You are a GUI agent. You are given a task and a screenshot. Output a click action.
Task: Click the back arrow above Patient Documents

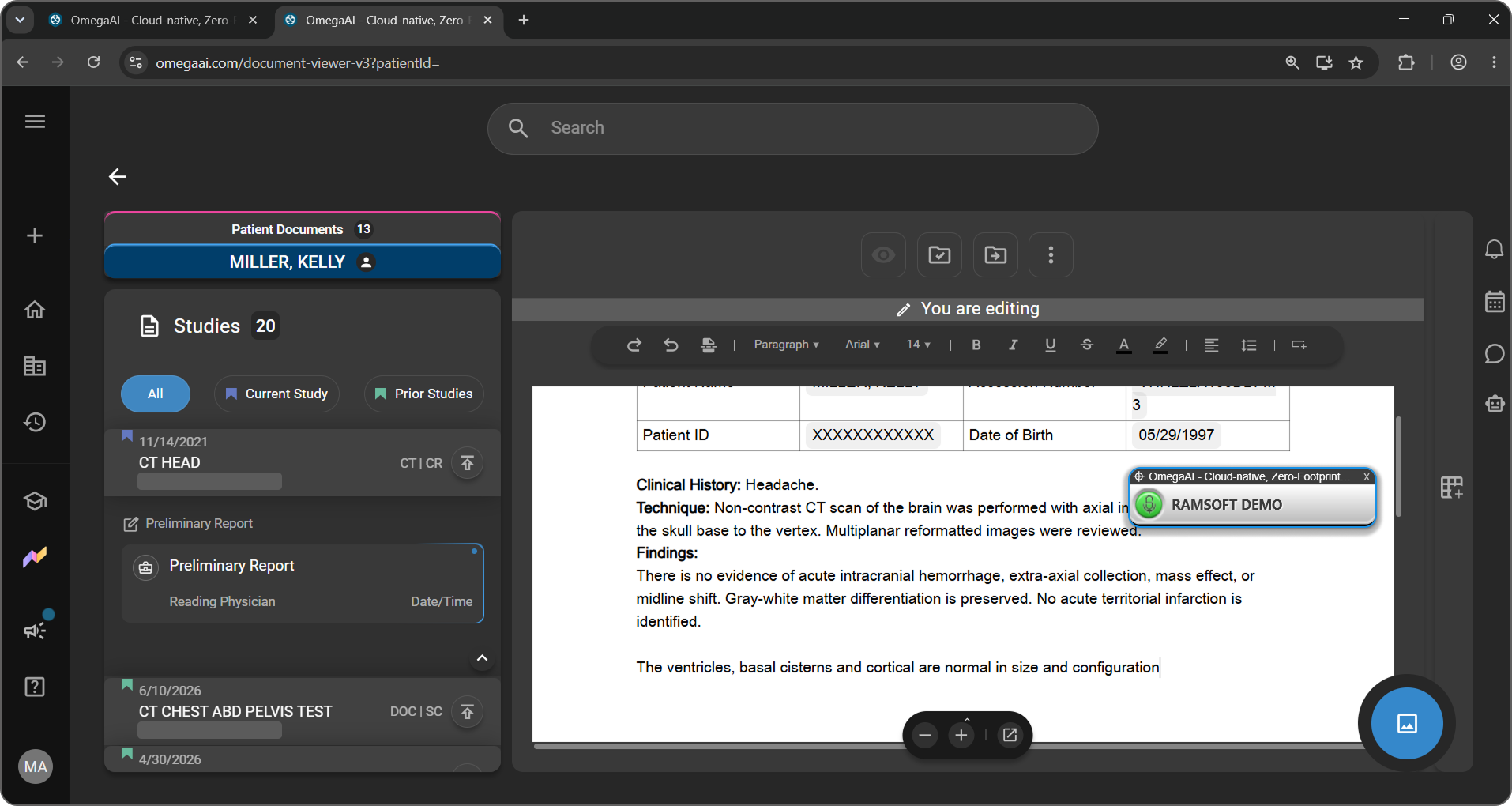(118, 177)
